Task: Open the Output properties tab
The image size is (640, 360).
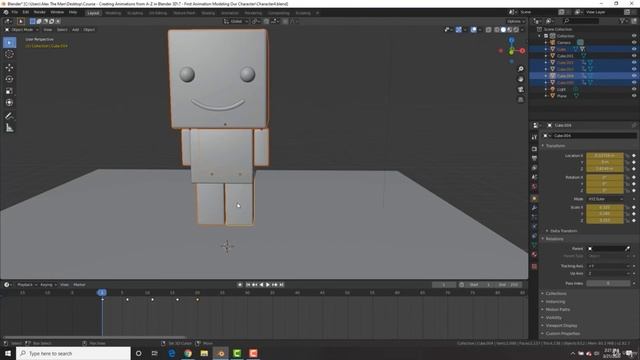Action: coord(534,158)
